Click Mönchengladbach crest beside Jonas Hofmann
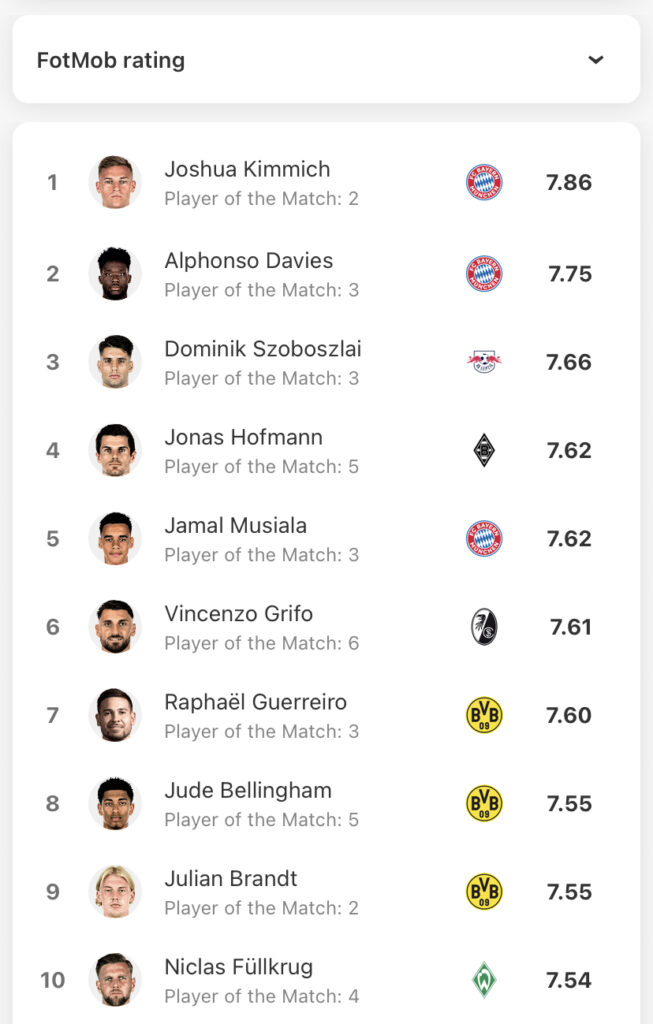Image resolution: width=653 pixels, height=1024 pixels. coord(484,451)
